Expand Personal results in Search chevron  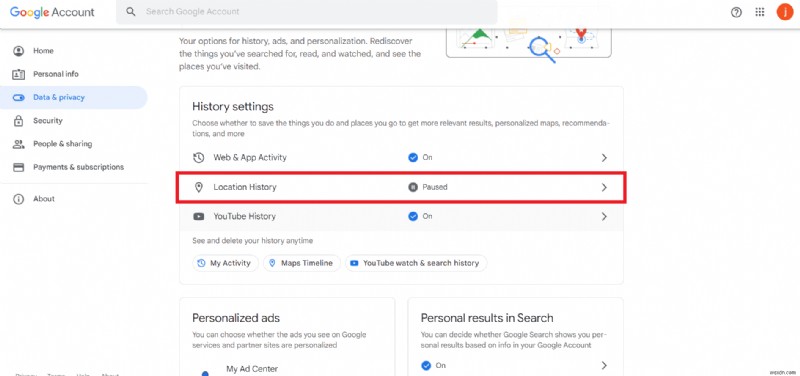pos(604,365)
